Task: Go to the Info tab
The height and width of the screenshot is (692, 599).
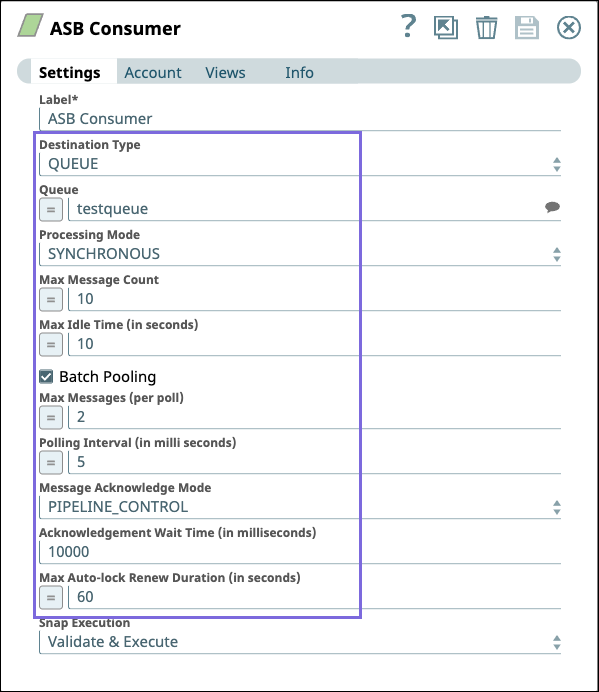Action: (299, 72)
